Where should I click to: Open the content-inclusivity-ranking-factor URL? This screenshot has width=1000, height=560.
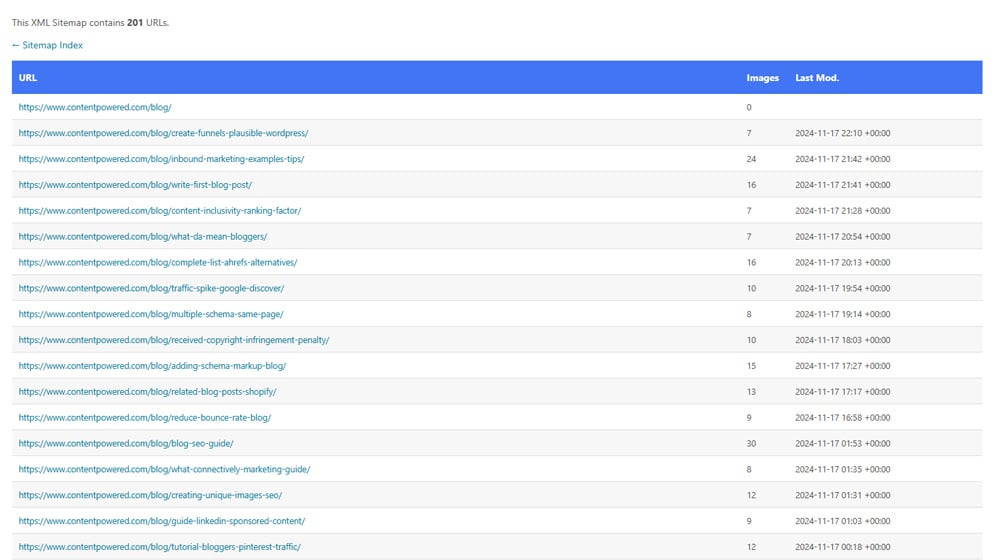160,210
